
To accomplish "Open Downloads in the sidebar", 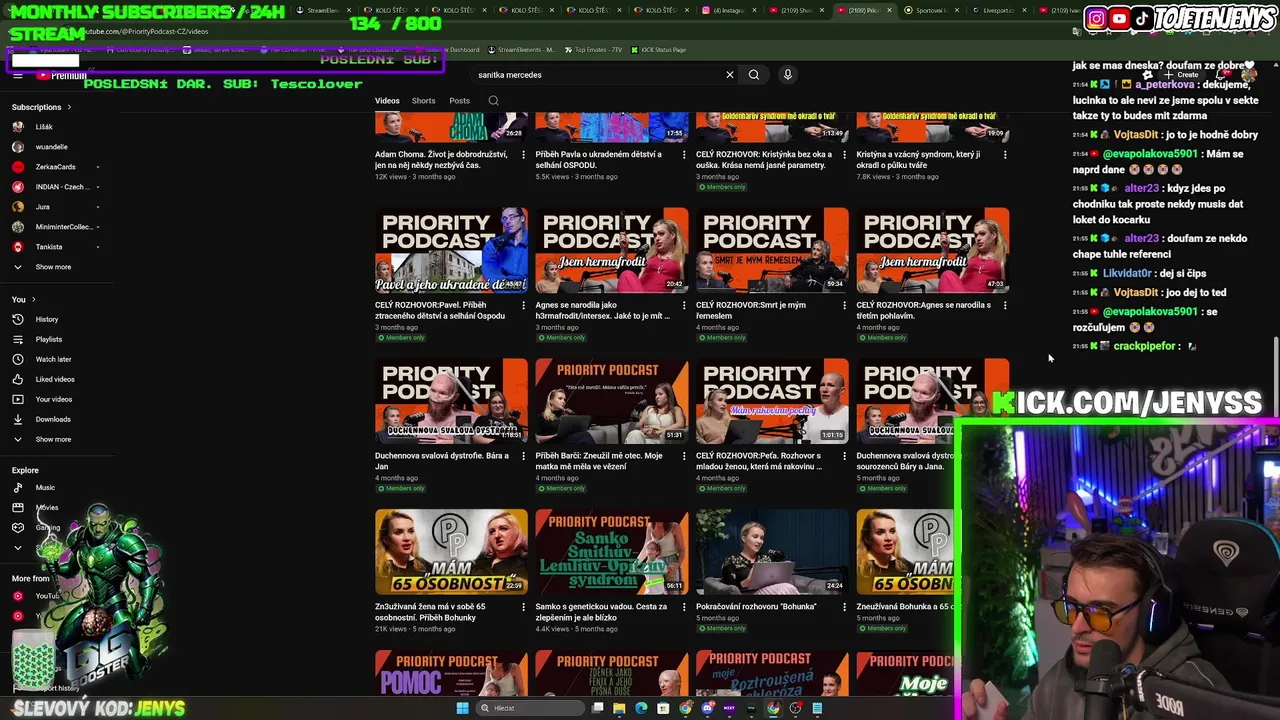I will 53,419.
